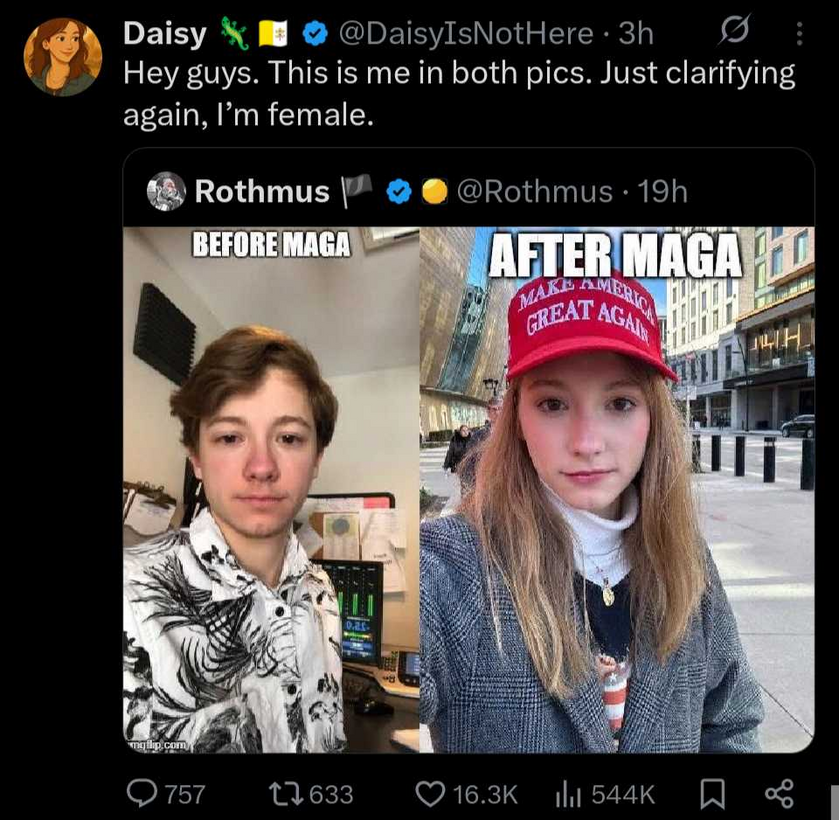
Task: Like the post with the heart icon
Action: [430, 794]
